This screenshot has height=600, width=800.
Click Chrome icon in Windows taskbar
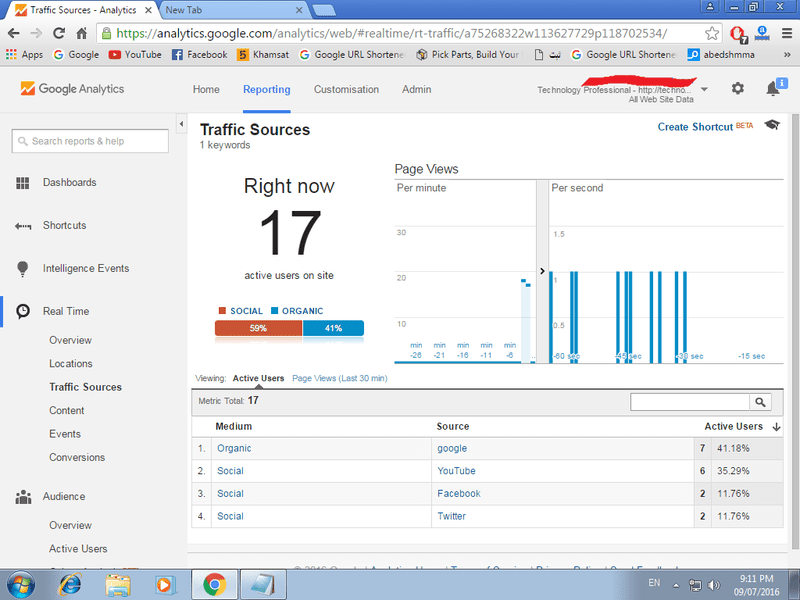tap(214, 584)
